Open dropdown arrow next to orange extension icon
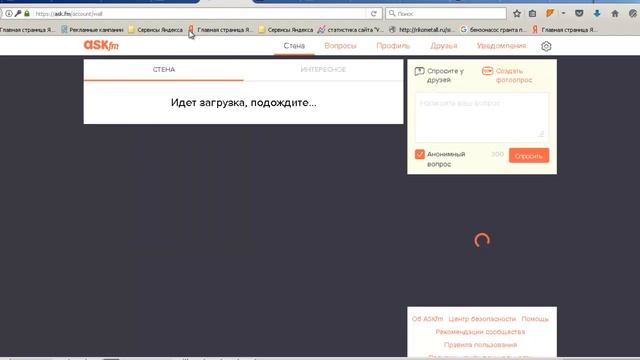This screenshot has width=640, height=360. (563, 13)
